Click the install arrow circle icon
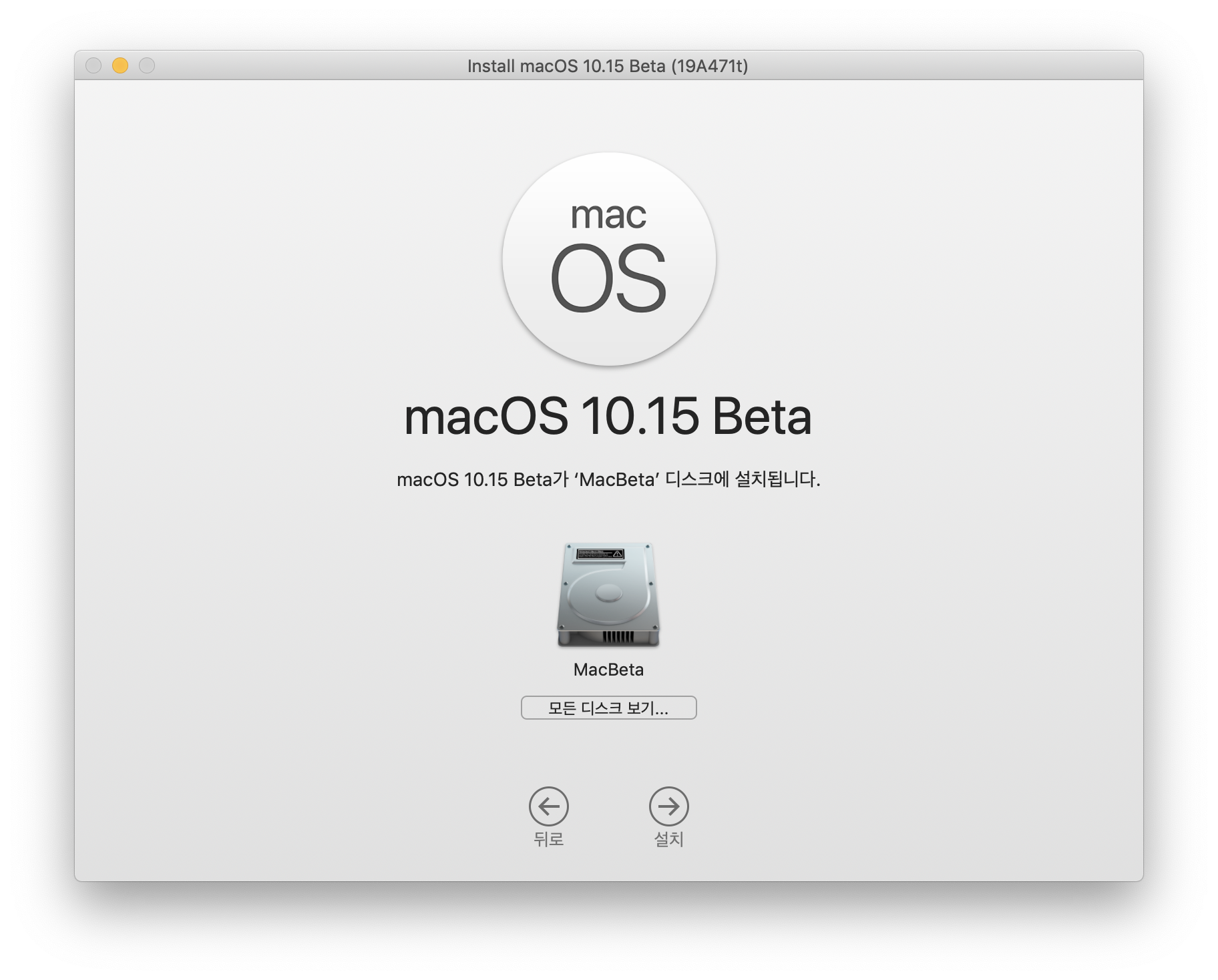The image size is (1218, 980). coord(668,806)
